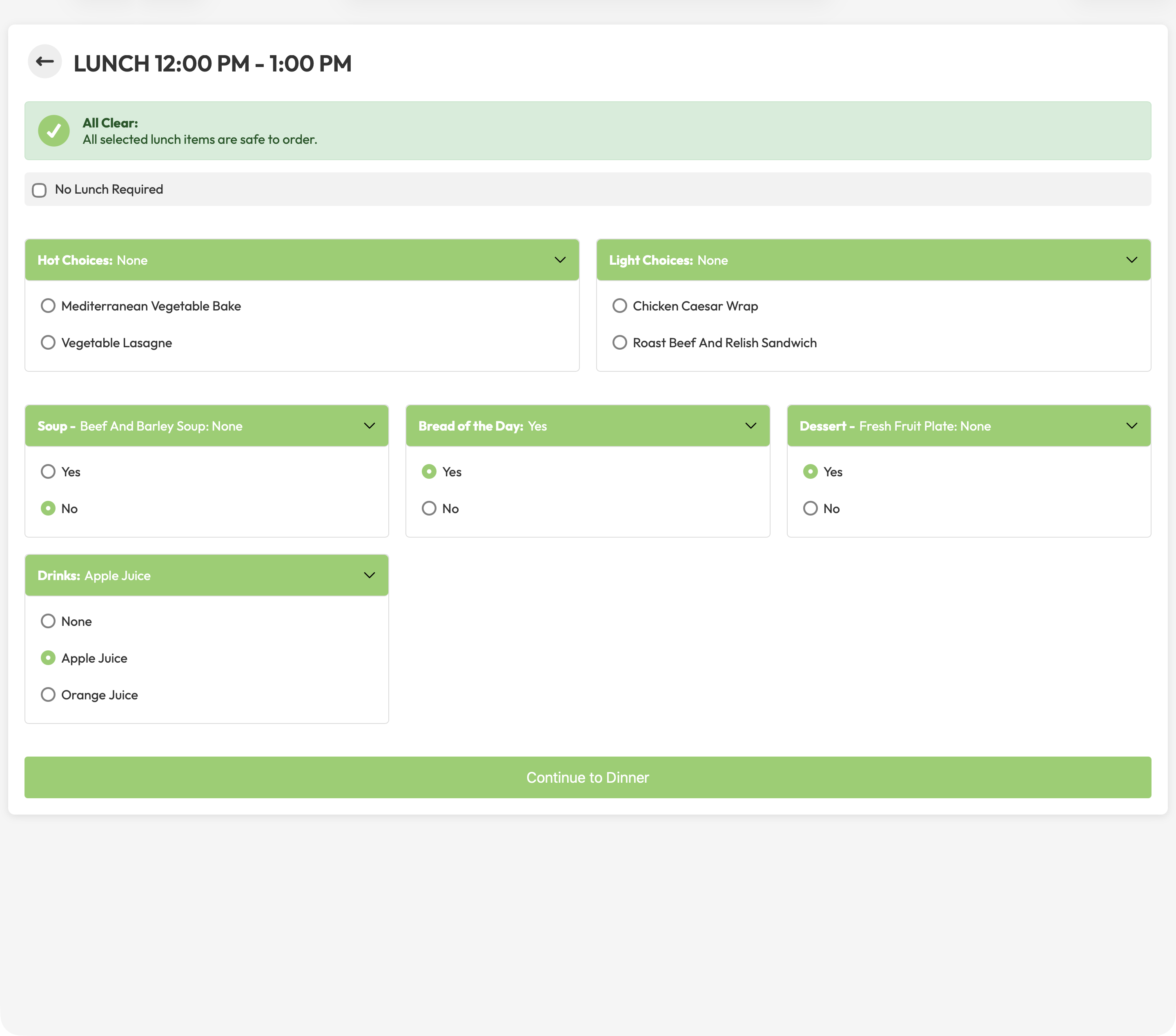Click the Bread of the Day: Yes label
This screenshot has width=1176, height=1036.
click(x=483, y=426)
